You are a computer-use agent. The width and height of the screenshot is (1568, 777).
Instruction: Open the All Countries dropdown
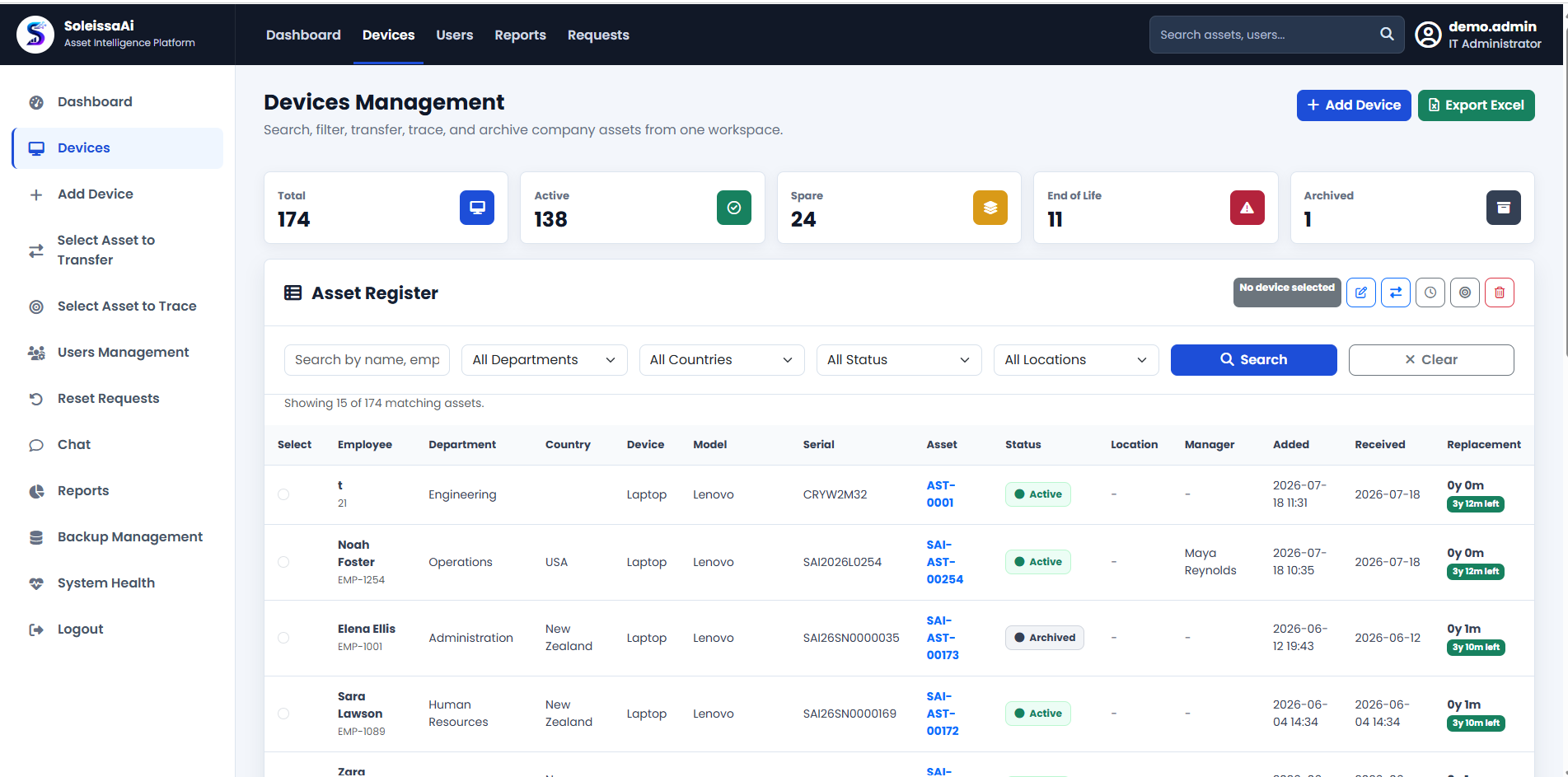click(x=722, y=360)
